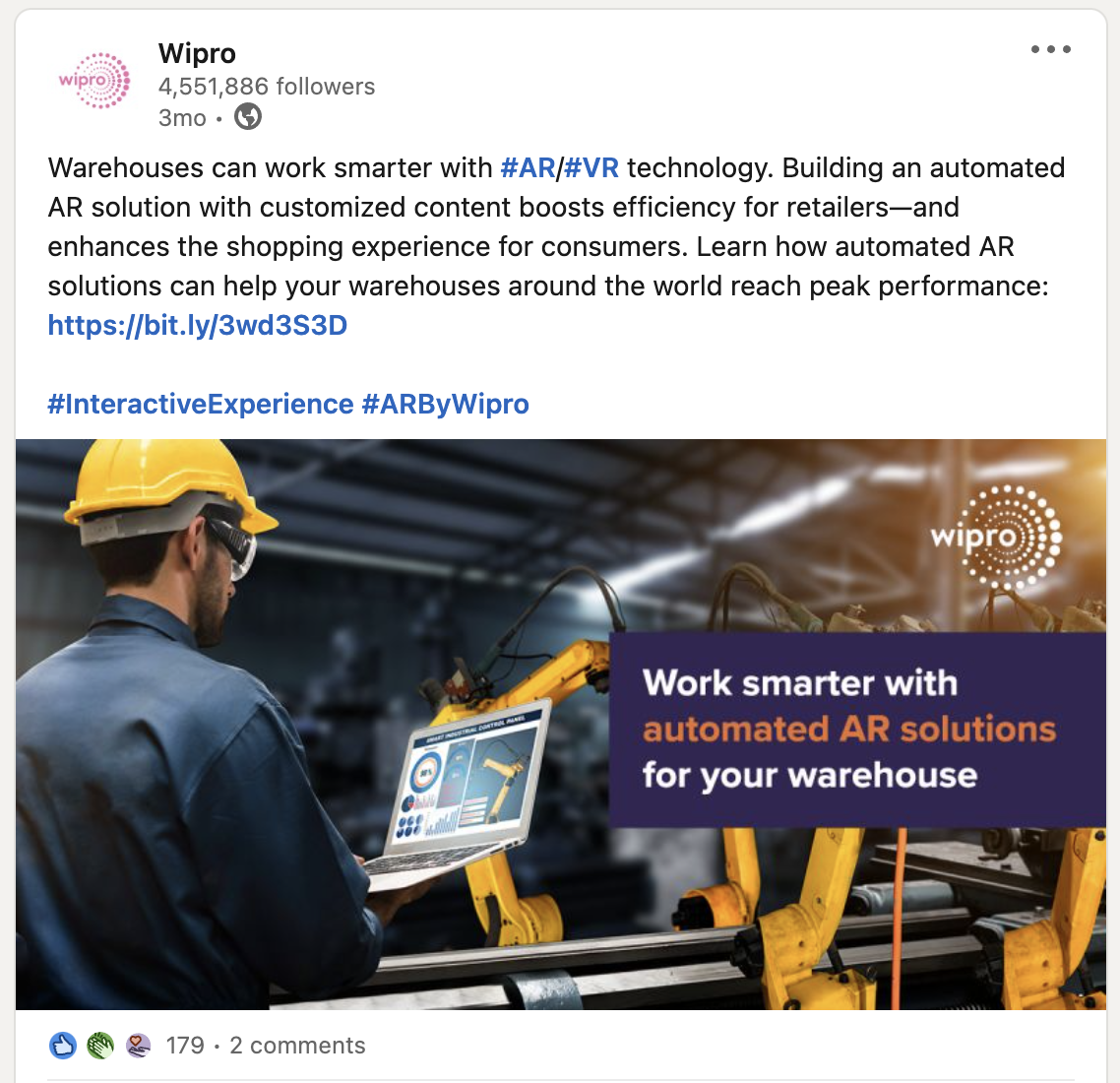The height and width of the screenshot is (1083, 1120).
Task: Follow the bit.ly/3wd3S3D link
Action: click(198, 325)
